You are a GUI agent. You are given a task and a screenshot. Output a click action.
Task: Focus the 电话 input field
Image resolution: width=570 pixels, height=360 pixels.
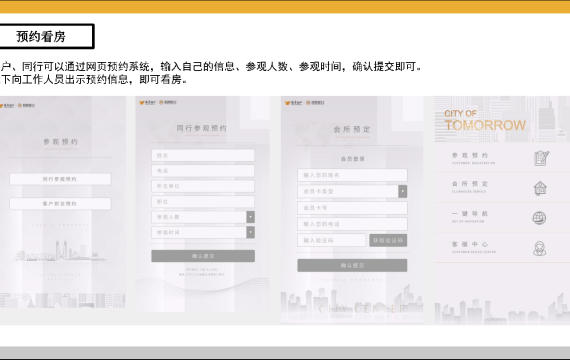pos(203,171)
